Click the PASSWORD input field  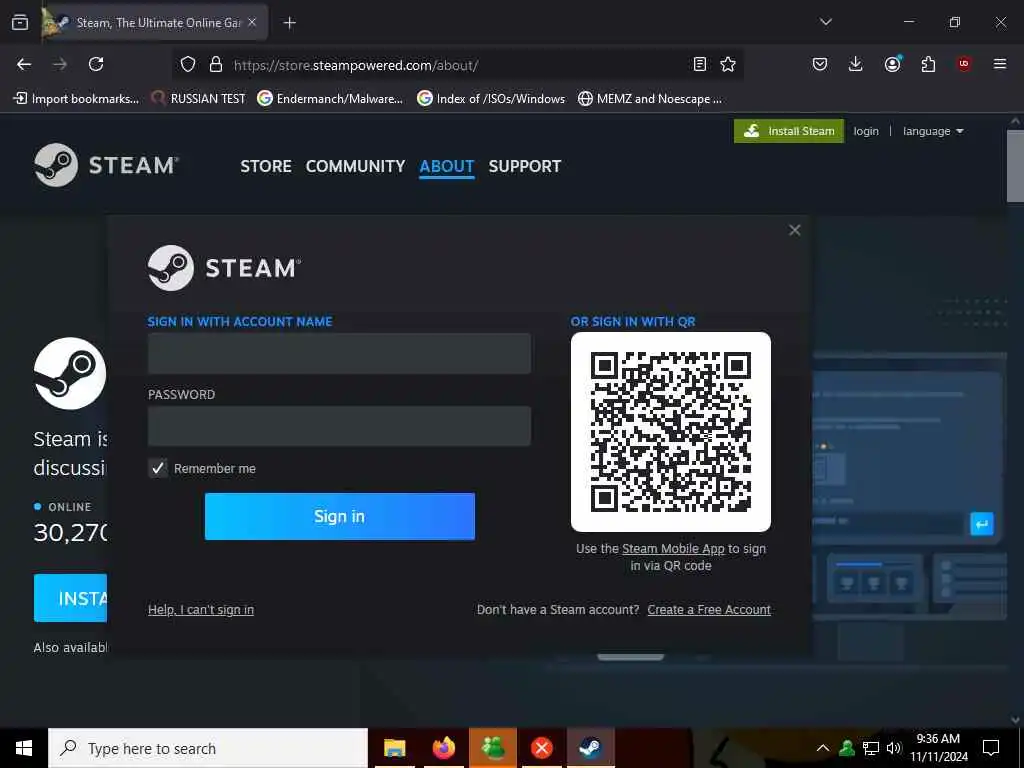click(x=339, y=426)
